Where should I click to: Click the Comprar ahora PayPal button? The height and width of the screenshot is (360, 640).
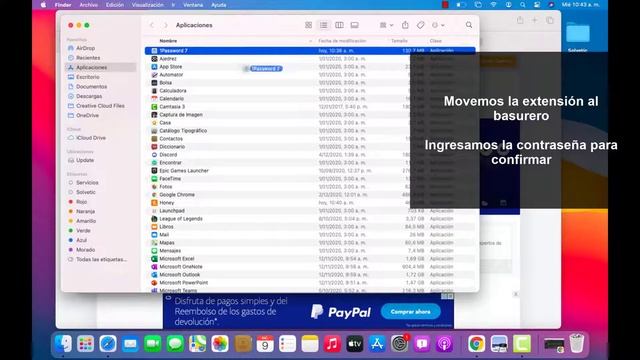click(411, 312)
